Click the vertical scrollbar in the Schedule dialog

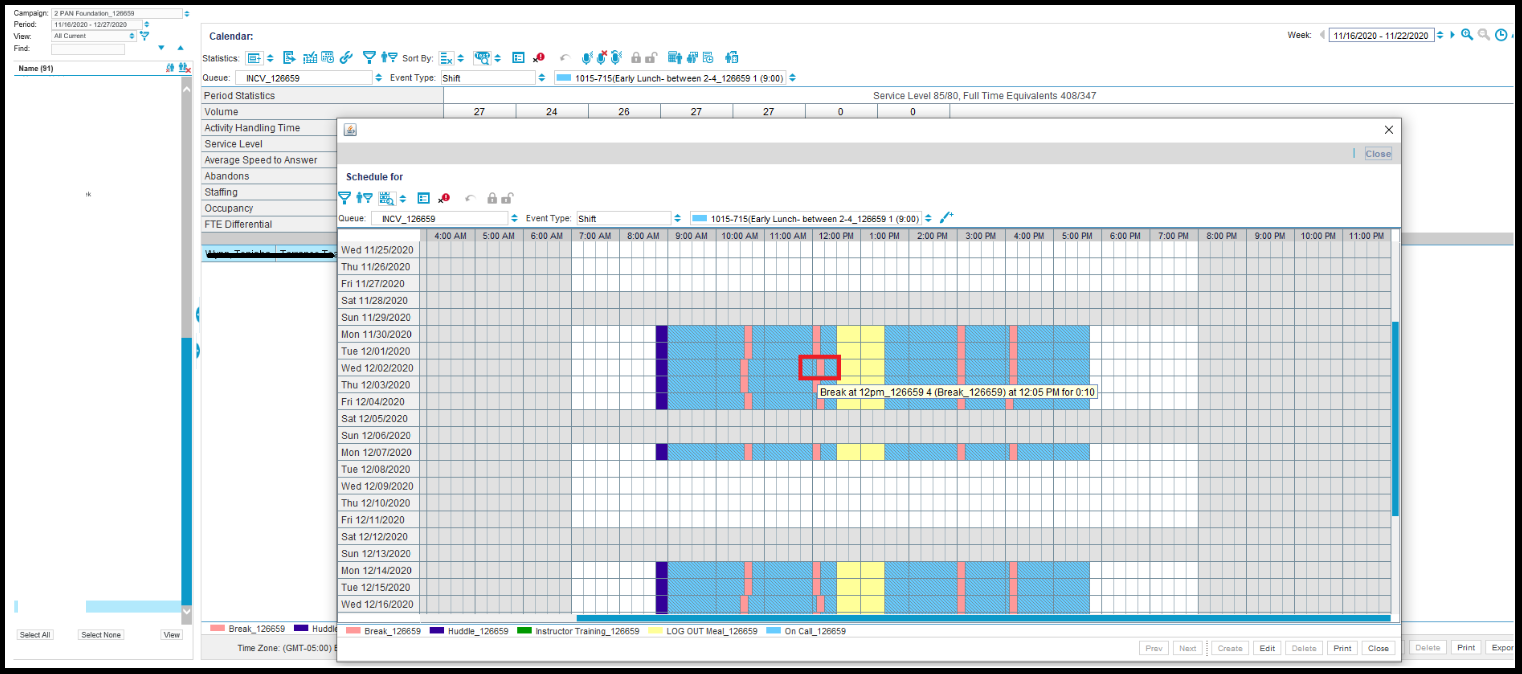click(x=1395, y=419)
